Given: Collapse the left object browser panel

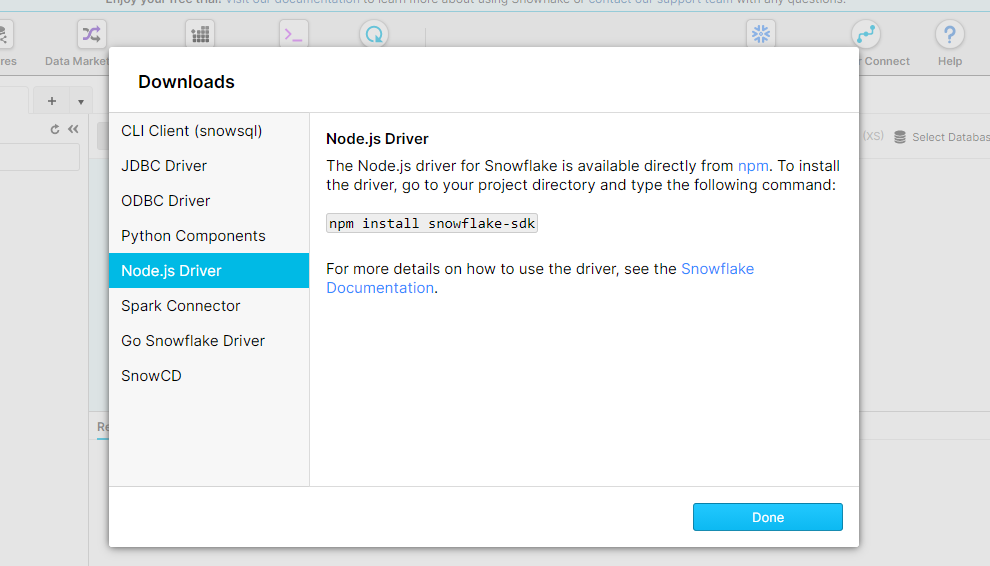Looking at the screenshot, I should click(x=73, y=129).
